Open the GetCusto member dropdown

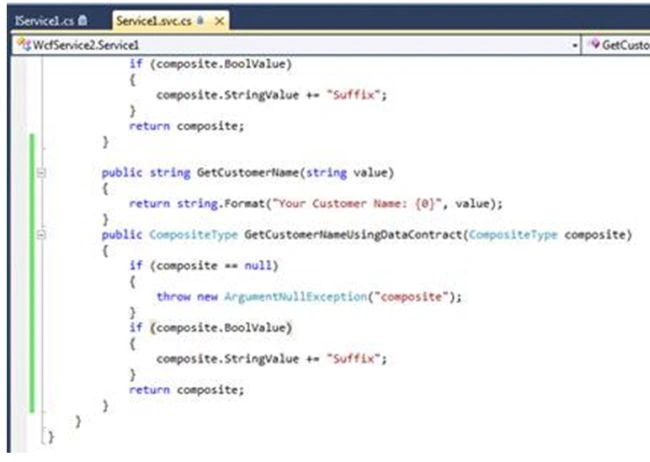coord(618,45)
